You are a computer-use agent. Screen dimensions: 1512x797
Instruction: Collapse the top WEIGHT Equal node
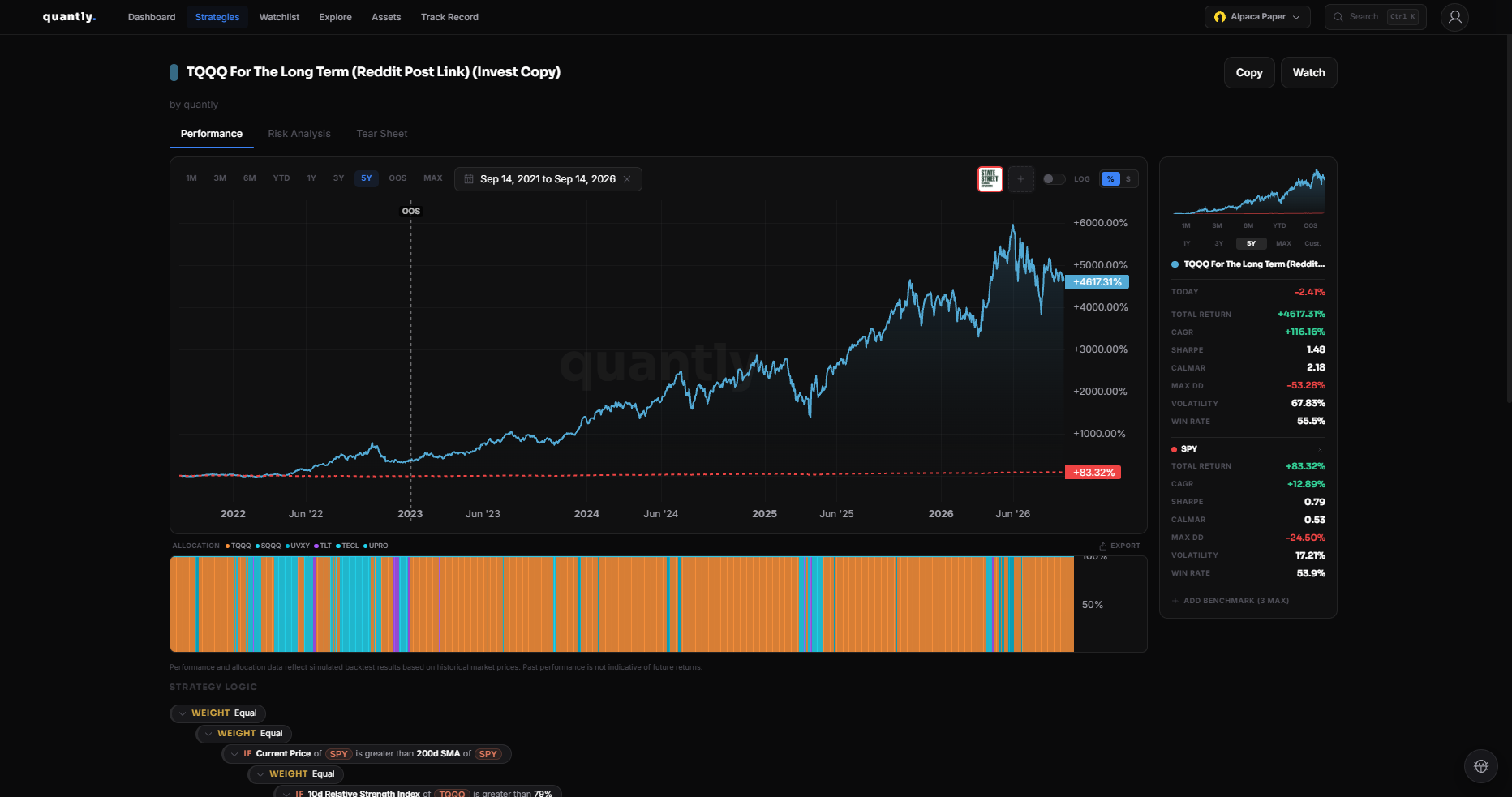(x=183, y=713)
